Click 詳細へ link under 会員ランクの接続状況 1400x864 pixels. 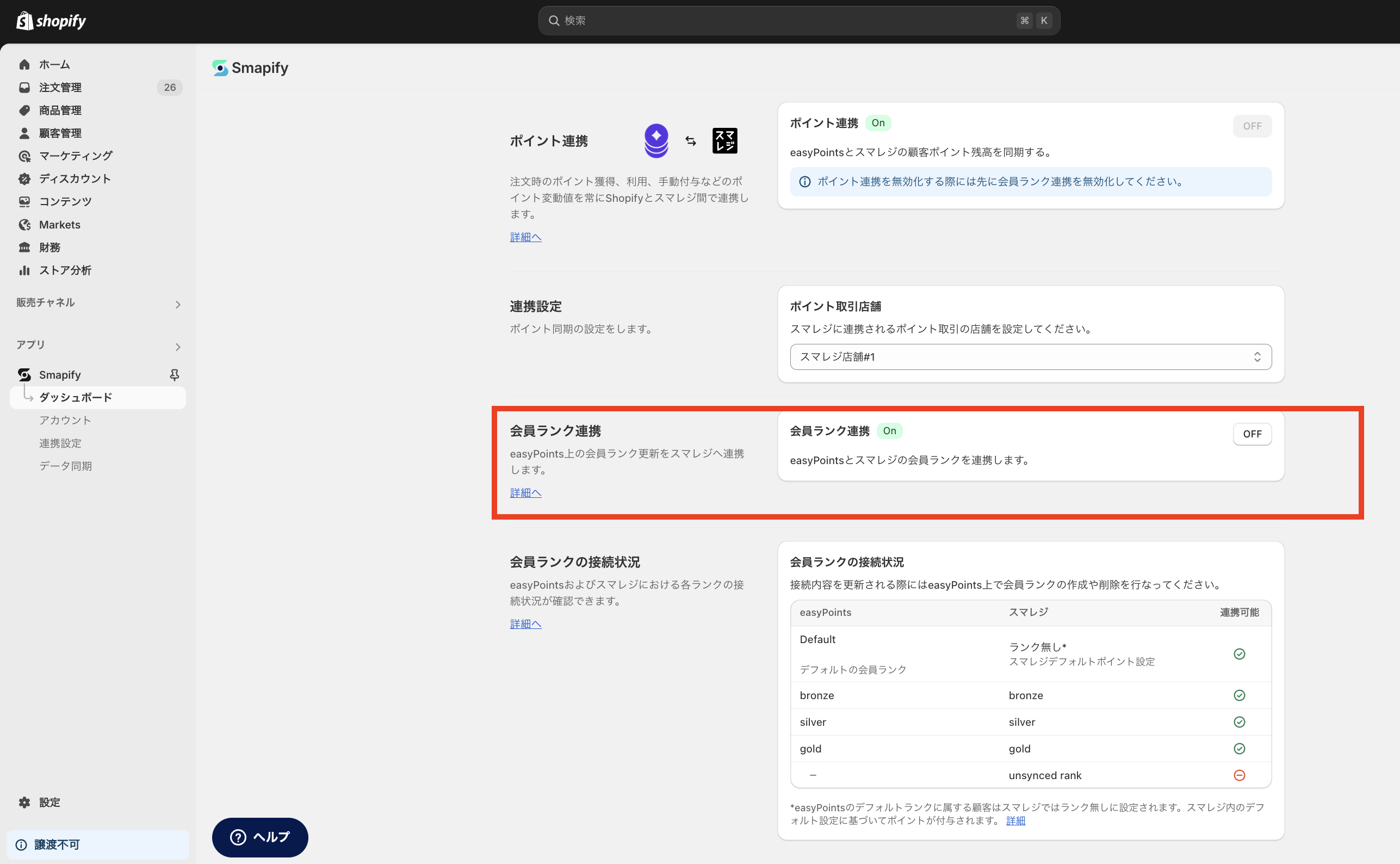point(525,624)
